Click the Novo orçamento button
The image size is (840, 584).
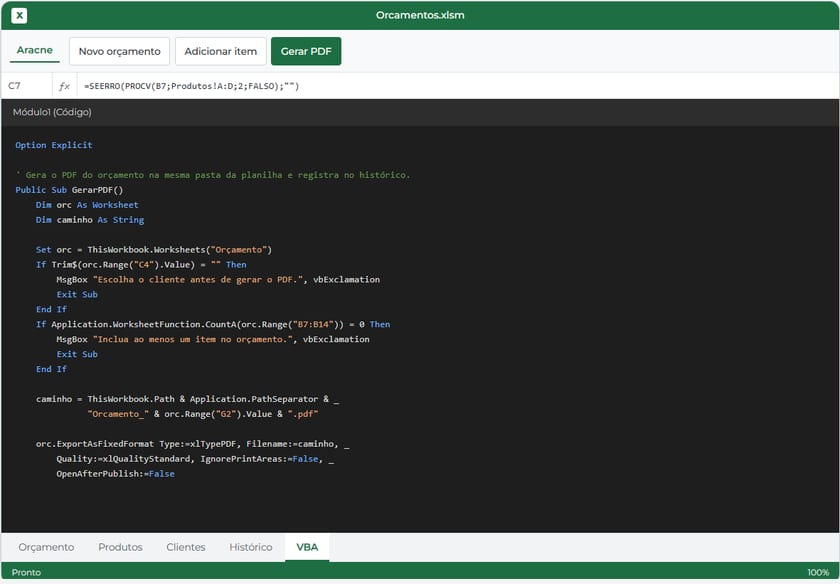point(119,51)
